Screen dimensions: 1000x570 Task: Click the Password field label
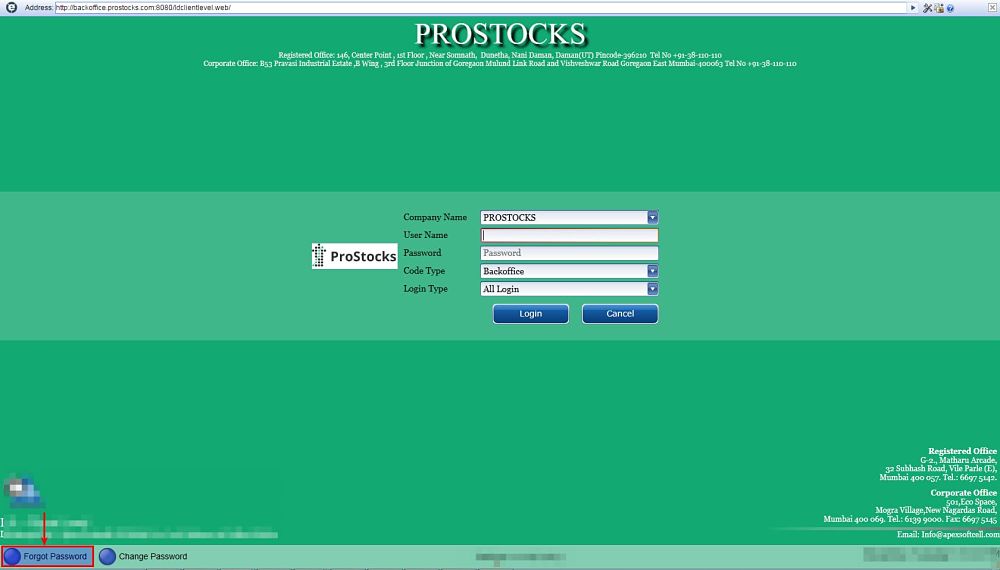click(x=422, y=253)
